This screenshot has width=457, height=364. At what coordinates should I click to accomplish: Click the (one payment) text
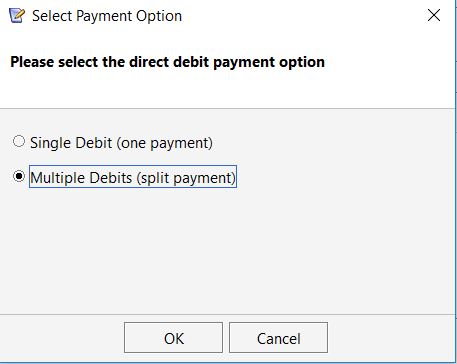click(164, 143)
